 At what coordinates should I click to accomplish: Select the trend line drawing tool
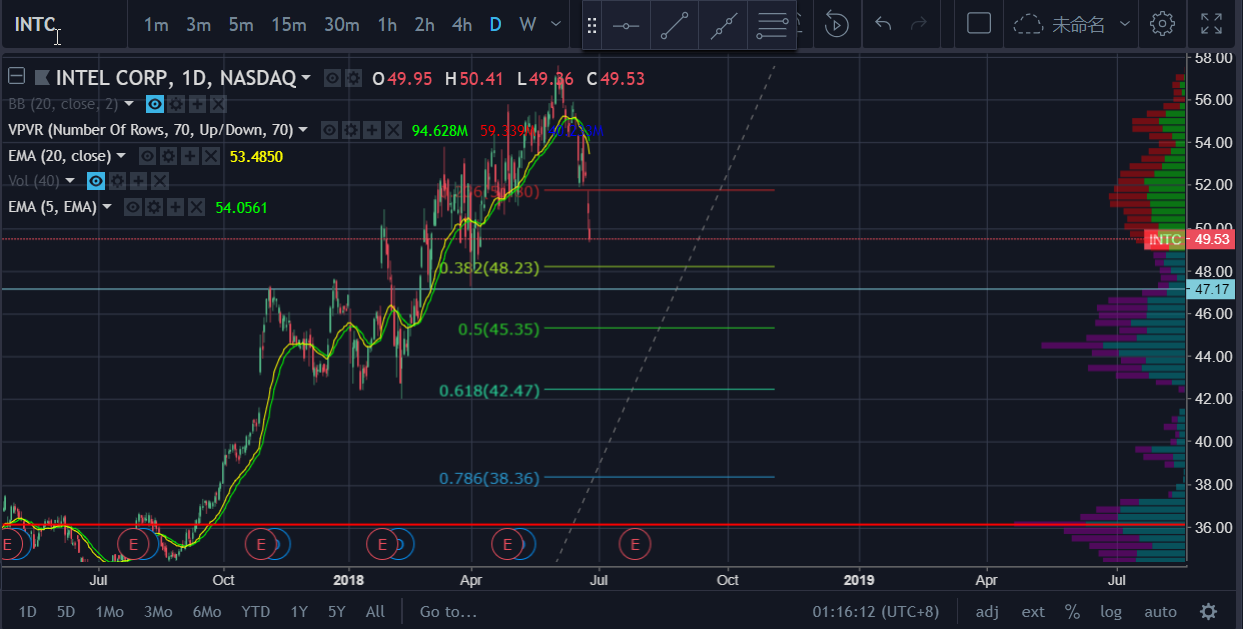(x=674, y=26)
